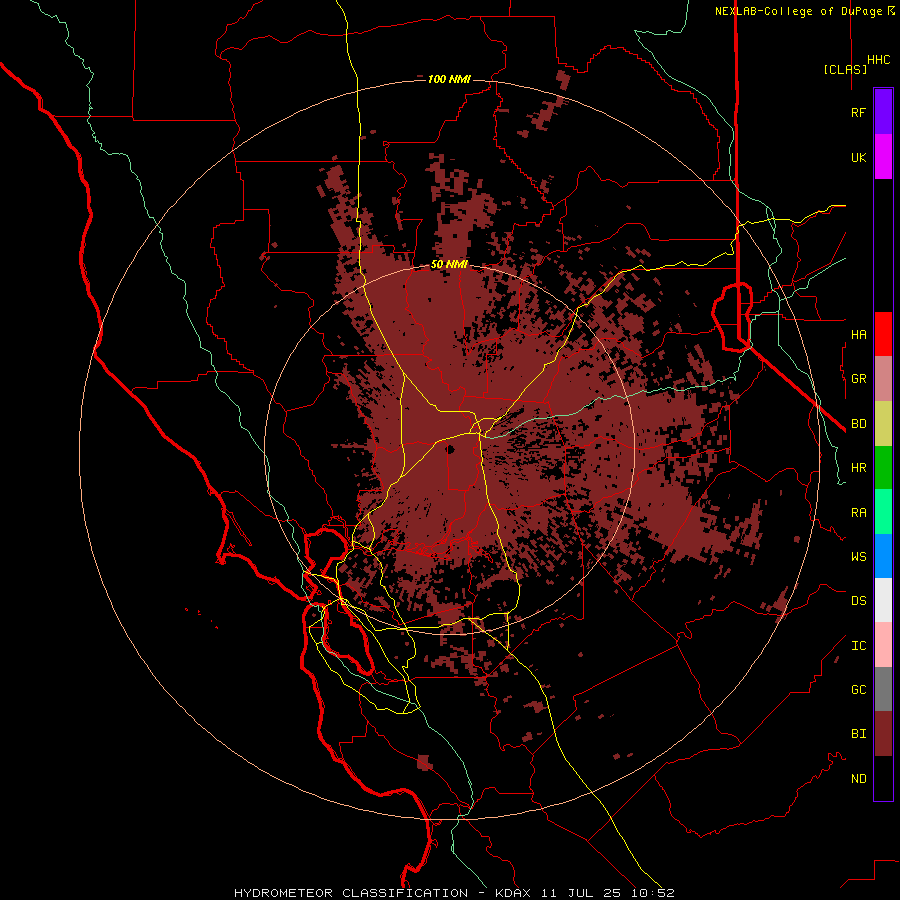Click the HA legend label
This screenshot has height=900, width=900.
tap(858, 334)
